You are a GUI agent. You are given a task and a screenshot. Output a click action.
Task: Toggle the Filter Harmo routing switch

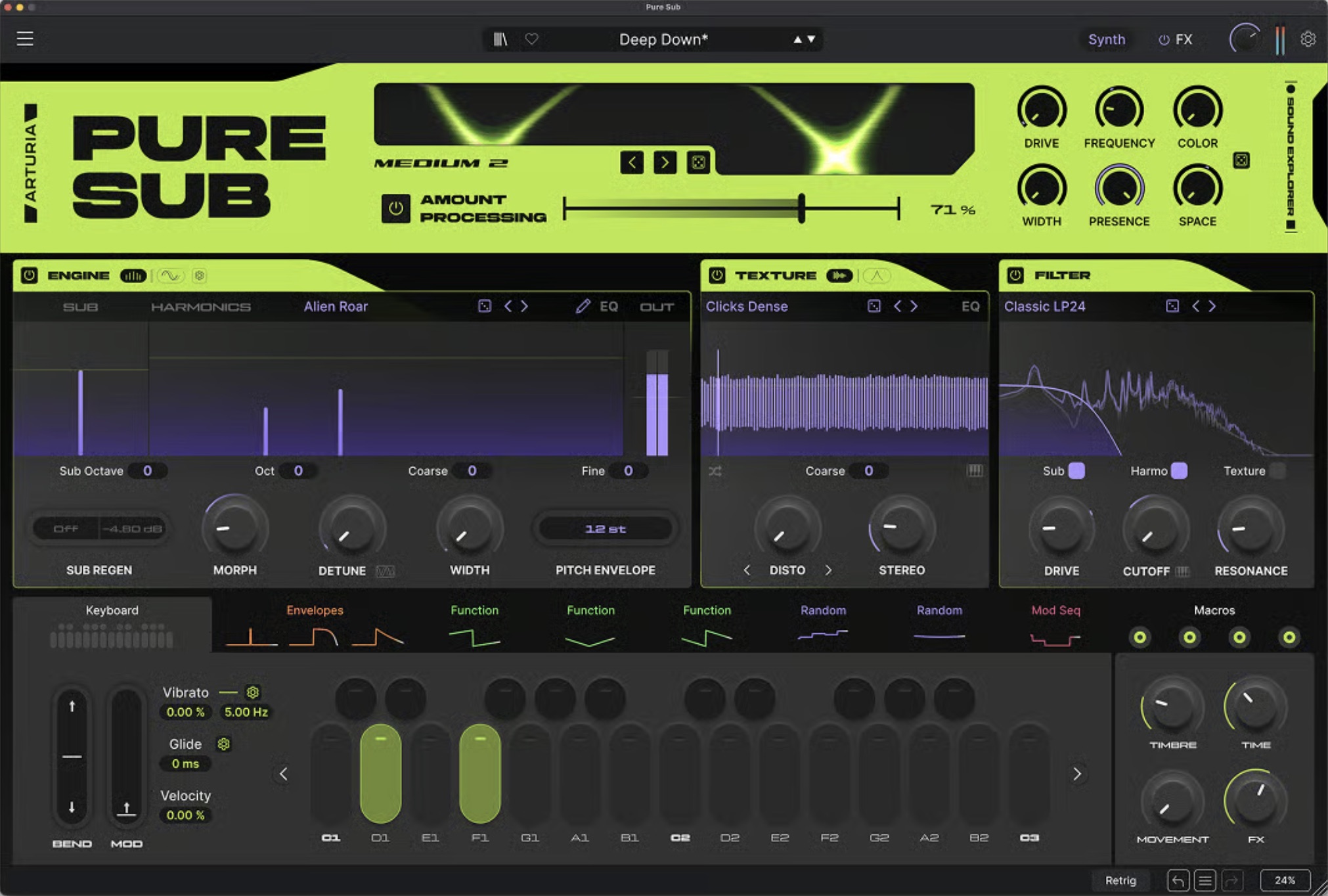1180,470
